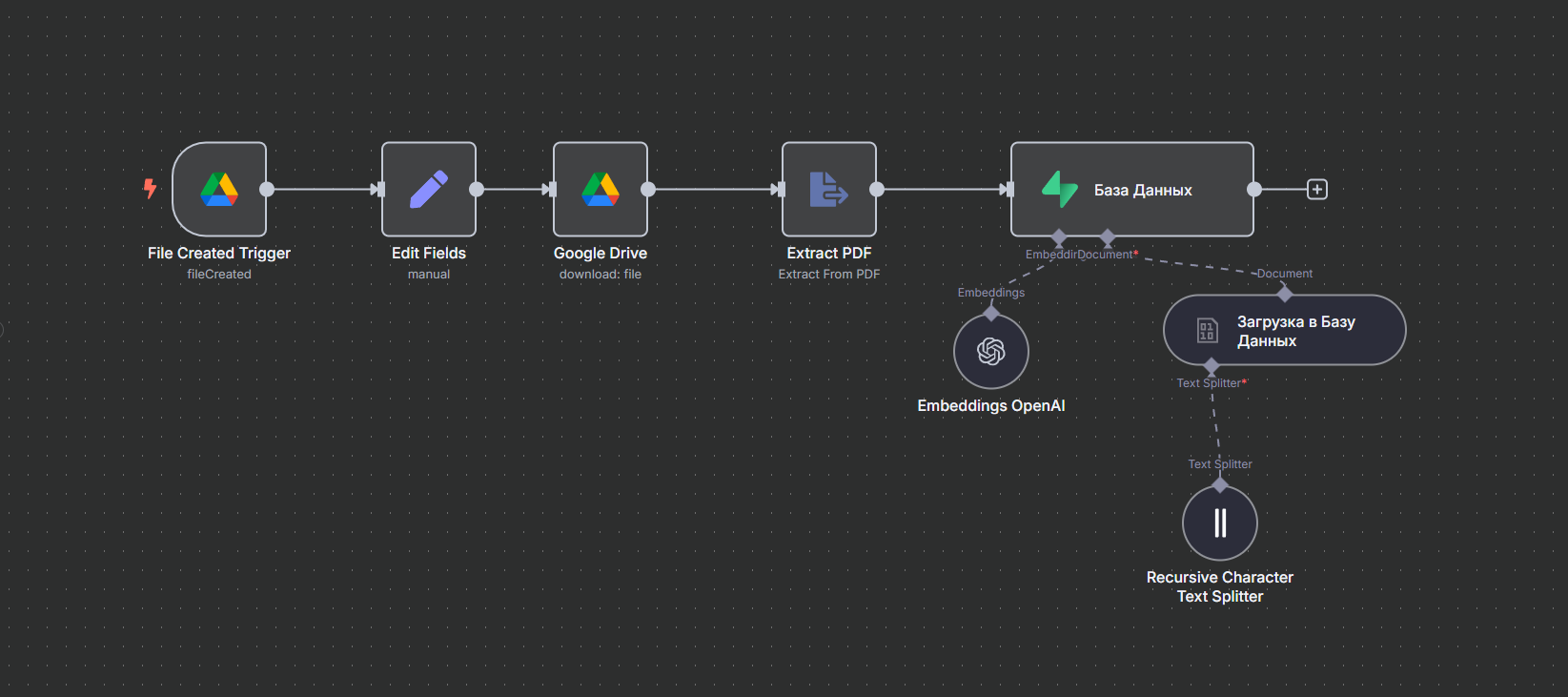This screenshot has width=1568, height=697.
Task: Click the Recursive Character Text Splitter label
Action: point(1220,586)
